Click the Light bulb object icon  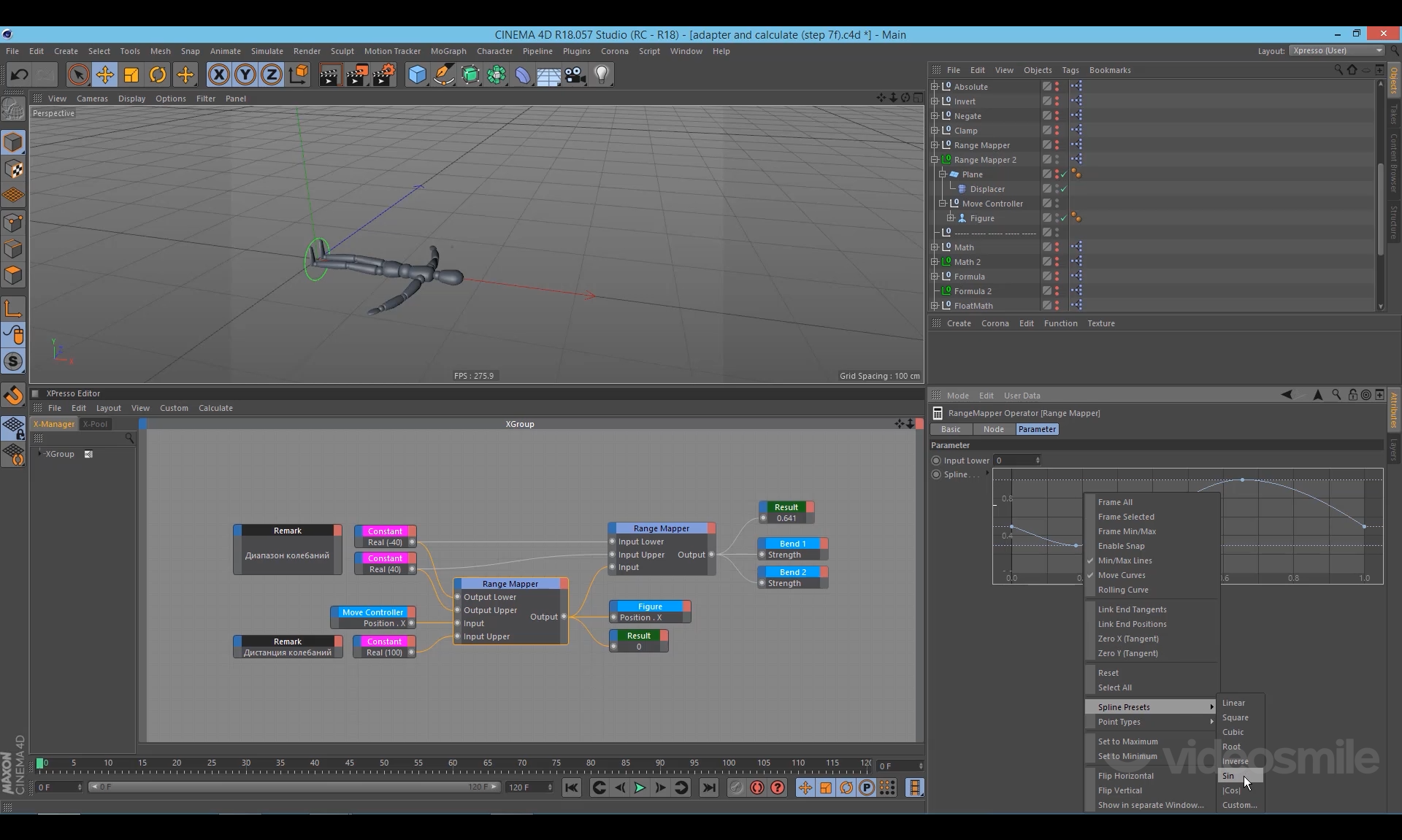tap(602, 74)
